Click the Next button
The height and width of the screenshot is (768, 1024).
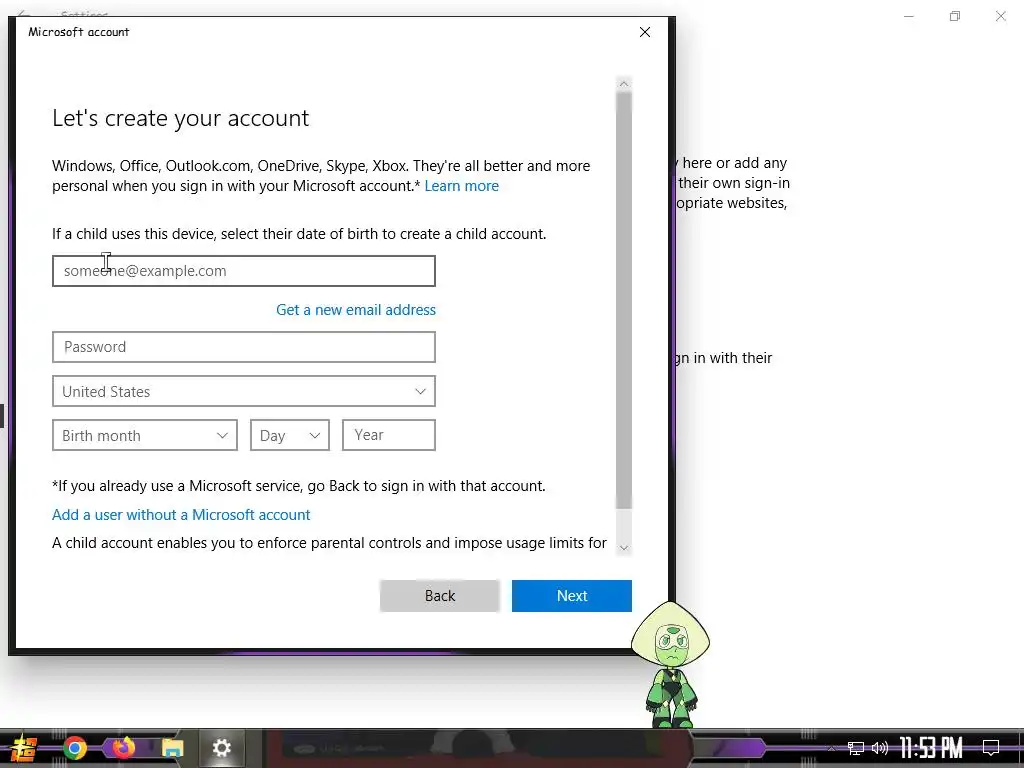pos(571,596)
